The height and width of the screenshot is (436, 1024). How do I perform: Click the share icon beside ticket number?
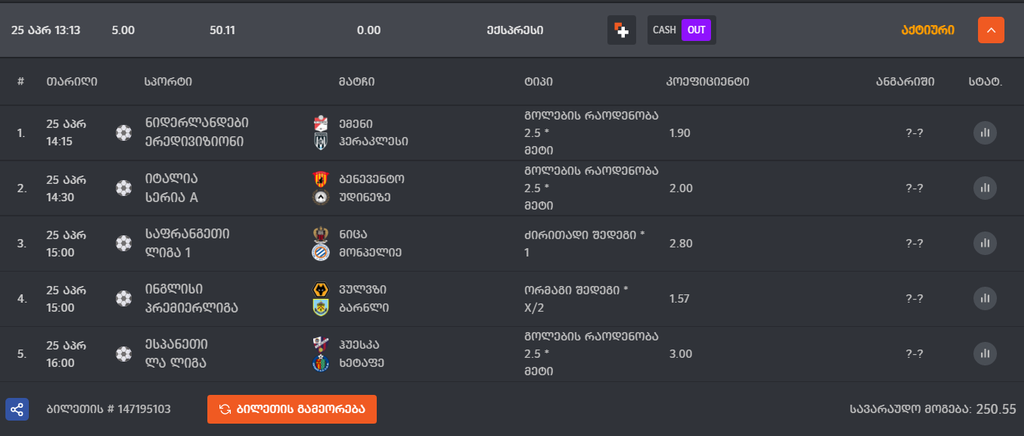[17, 409]
